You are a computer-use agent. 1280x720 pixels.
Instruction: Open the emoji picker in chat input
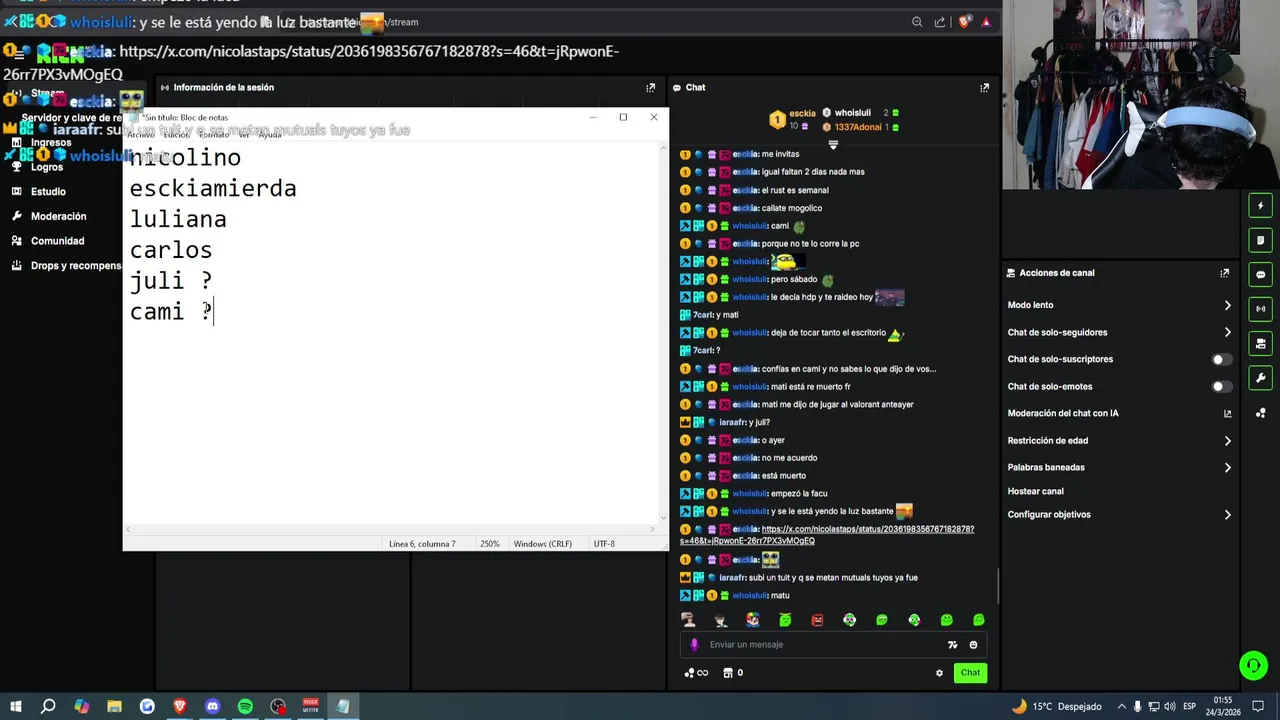coord(973,645)
